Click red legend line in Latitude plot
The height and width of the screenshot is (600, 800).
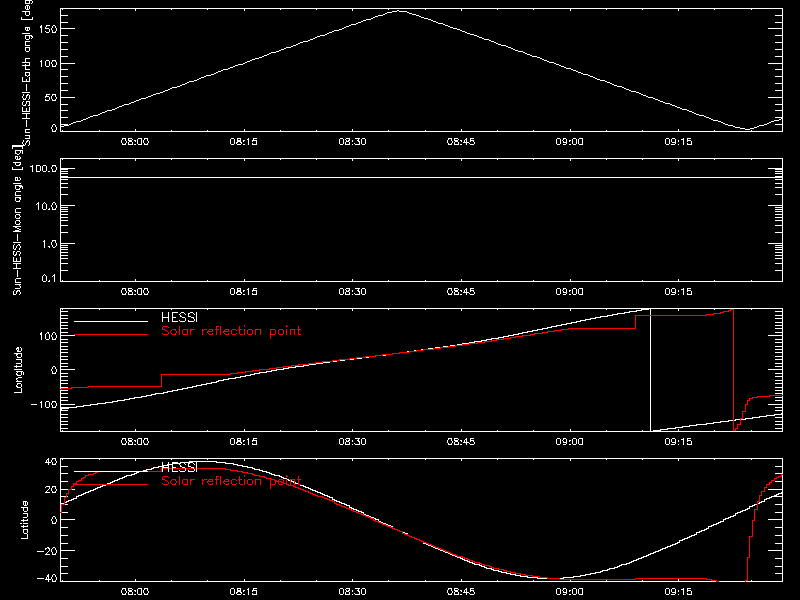pos(111,484)
